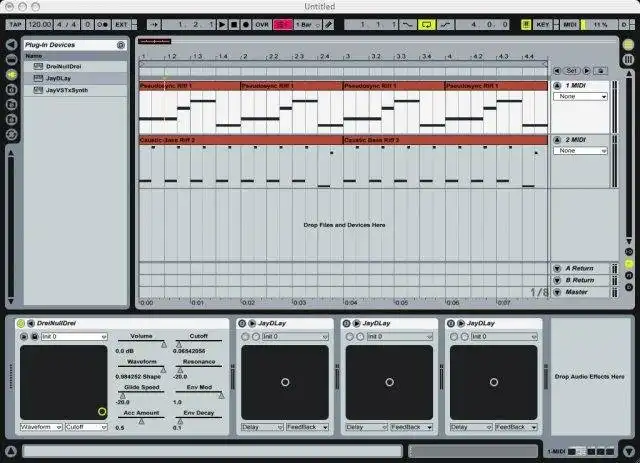640x463 pixels.
Task: Click the Play button in the transport
Action: [222, 24]
